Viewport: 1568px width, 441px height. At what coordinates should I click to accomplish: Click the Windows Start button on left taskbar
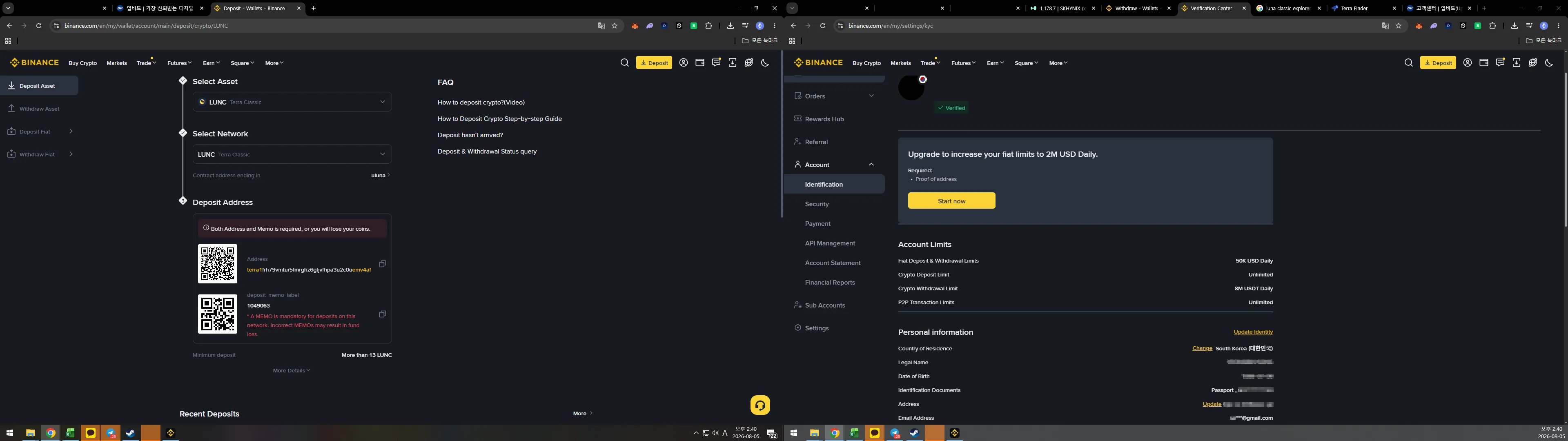click(10, 433)
